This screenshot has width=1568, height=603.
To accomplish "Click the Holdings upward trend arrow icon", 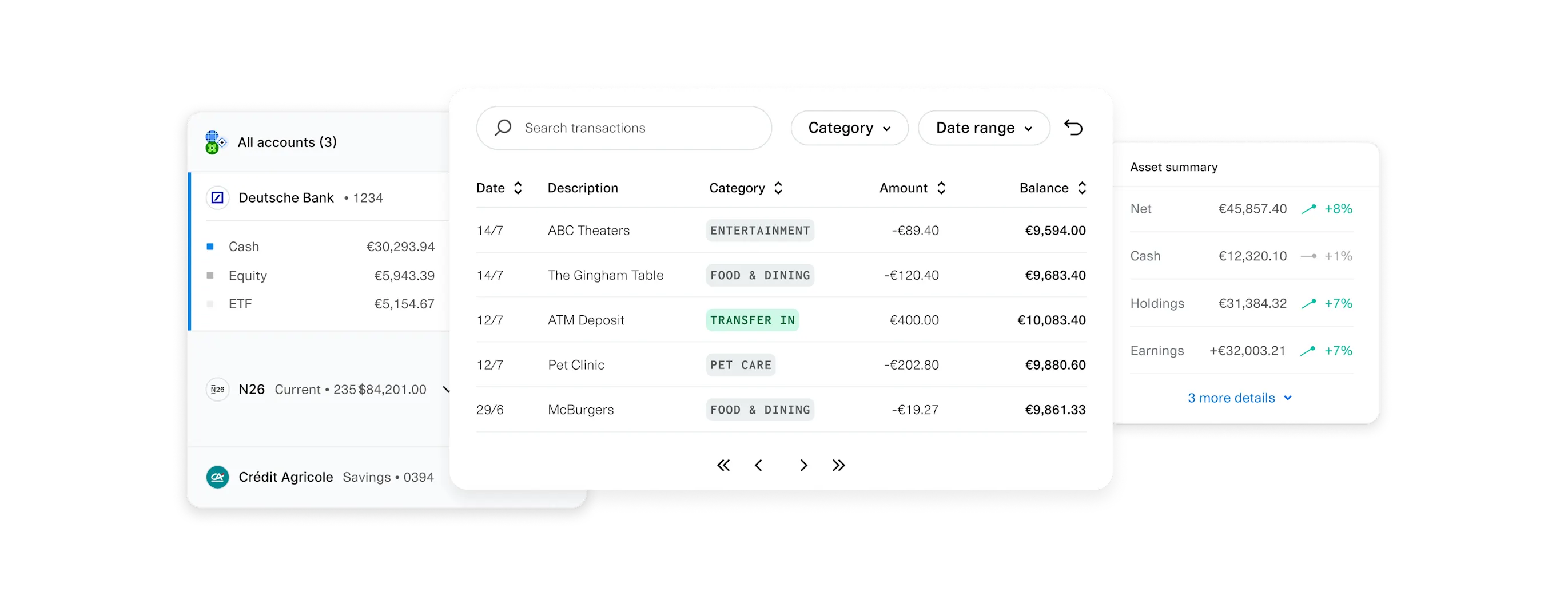I will [1308, 303].
